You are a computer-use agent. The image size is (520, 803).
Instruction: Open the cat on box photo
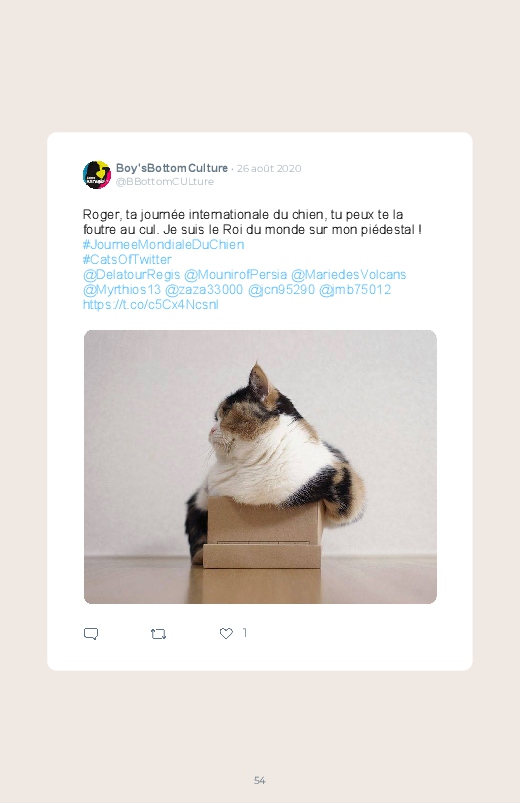point(260,467)
